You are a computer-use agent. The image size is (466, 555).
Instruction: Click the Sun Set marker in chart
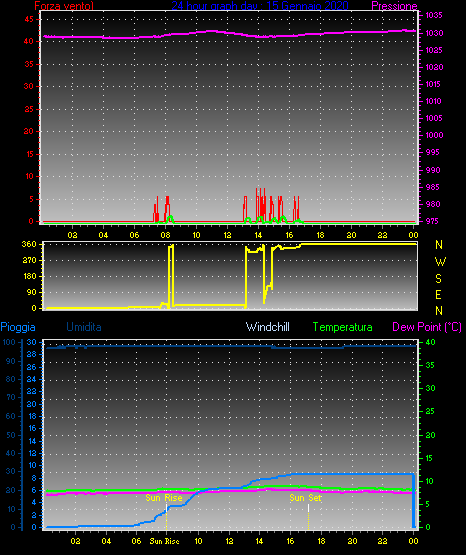pos(305,498)
